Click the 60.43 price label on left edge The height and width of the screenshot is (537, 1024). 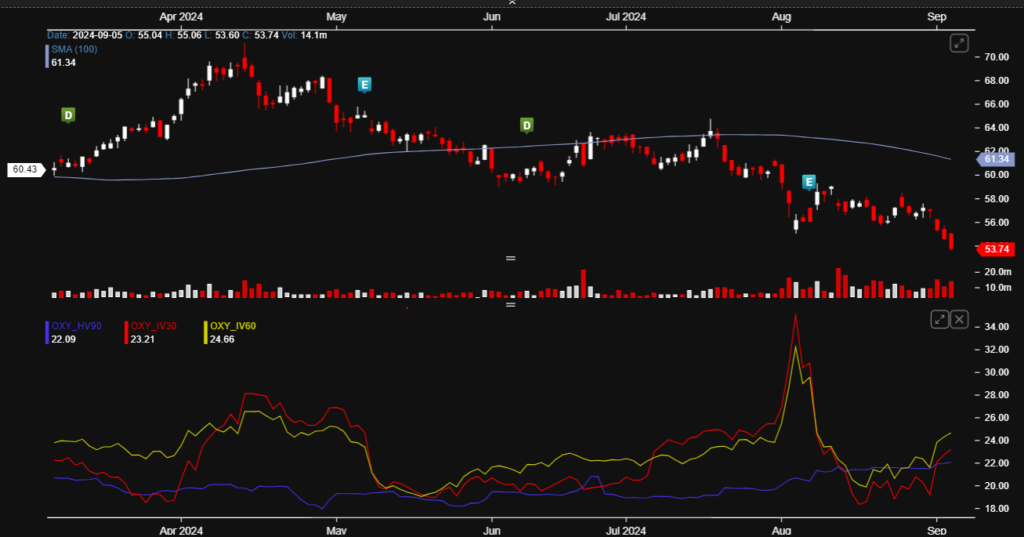(x=25, y=170)
